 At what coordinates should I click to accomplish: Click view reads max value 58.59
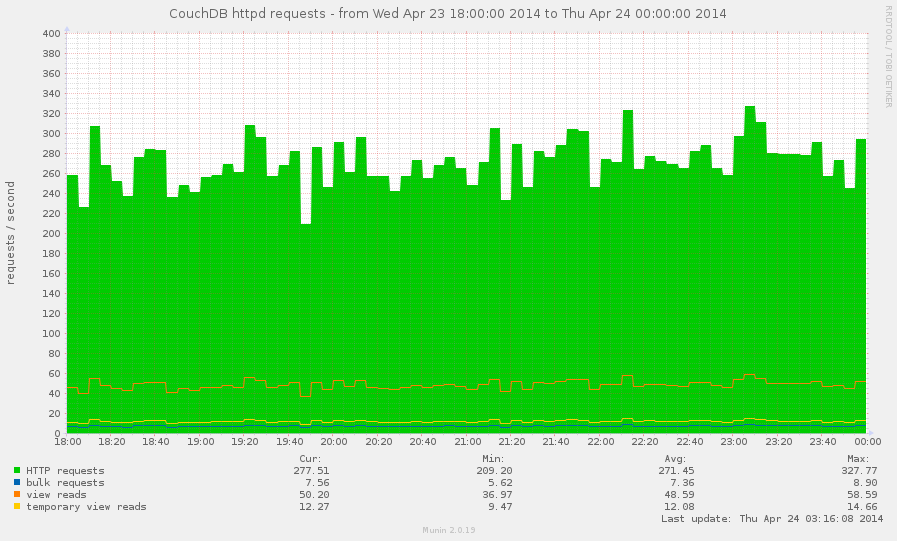point(862,495)
